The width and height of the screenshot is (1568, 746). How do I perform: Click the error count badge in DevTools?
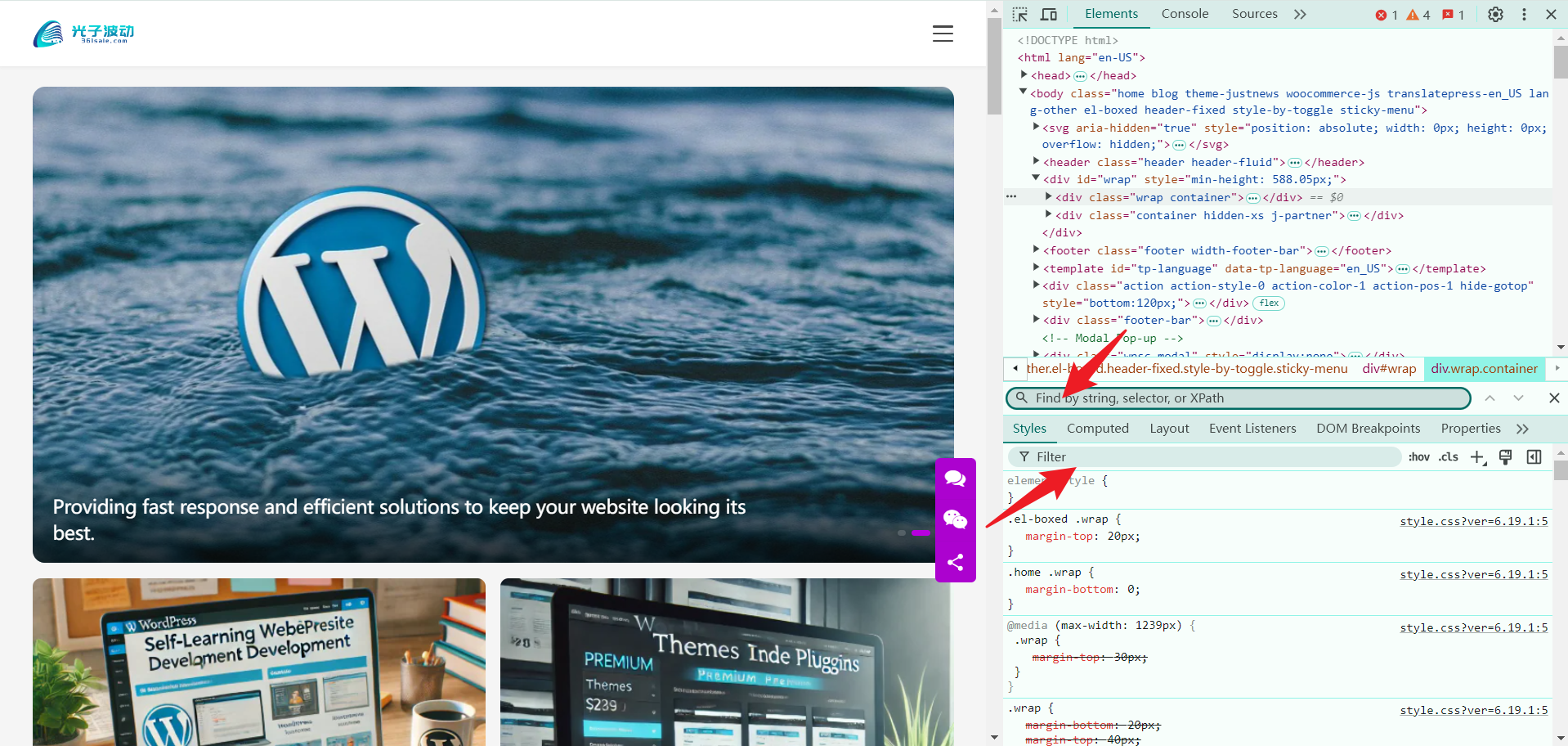[1383, 14]
